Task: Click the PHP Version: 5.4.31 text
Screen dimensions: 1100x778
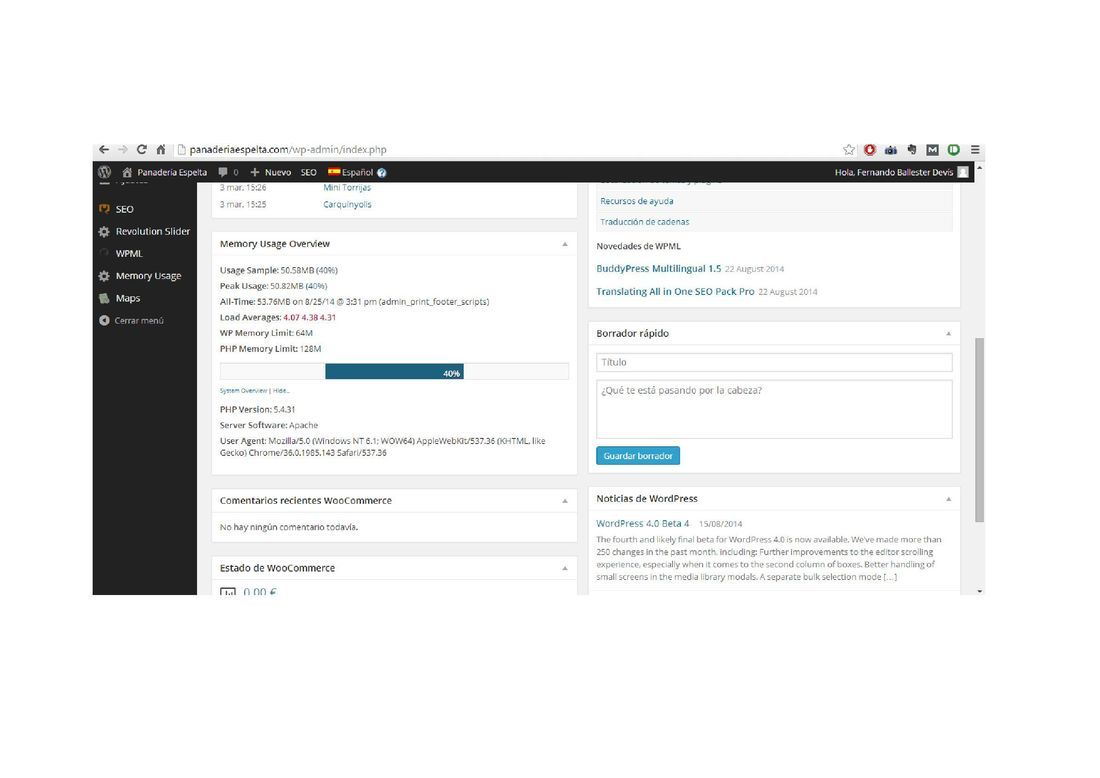Action: pyautogui.click(x=257, y=410)
